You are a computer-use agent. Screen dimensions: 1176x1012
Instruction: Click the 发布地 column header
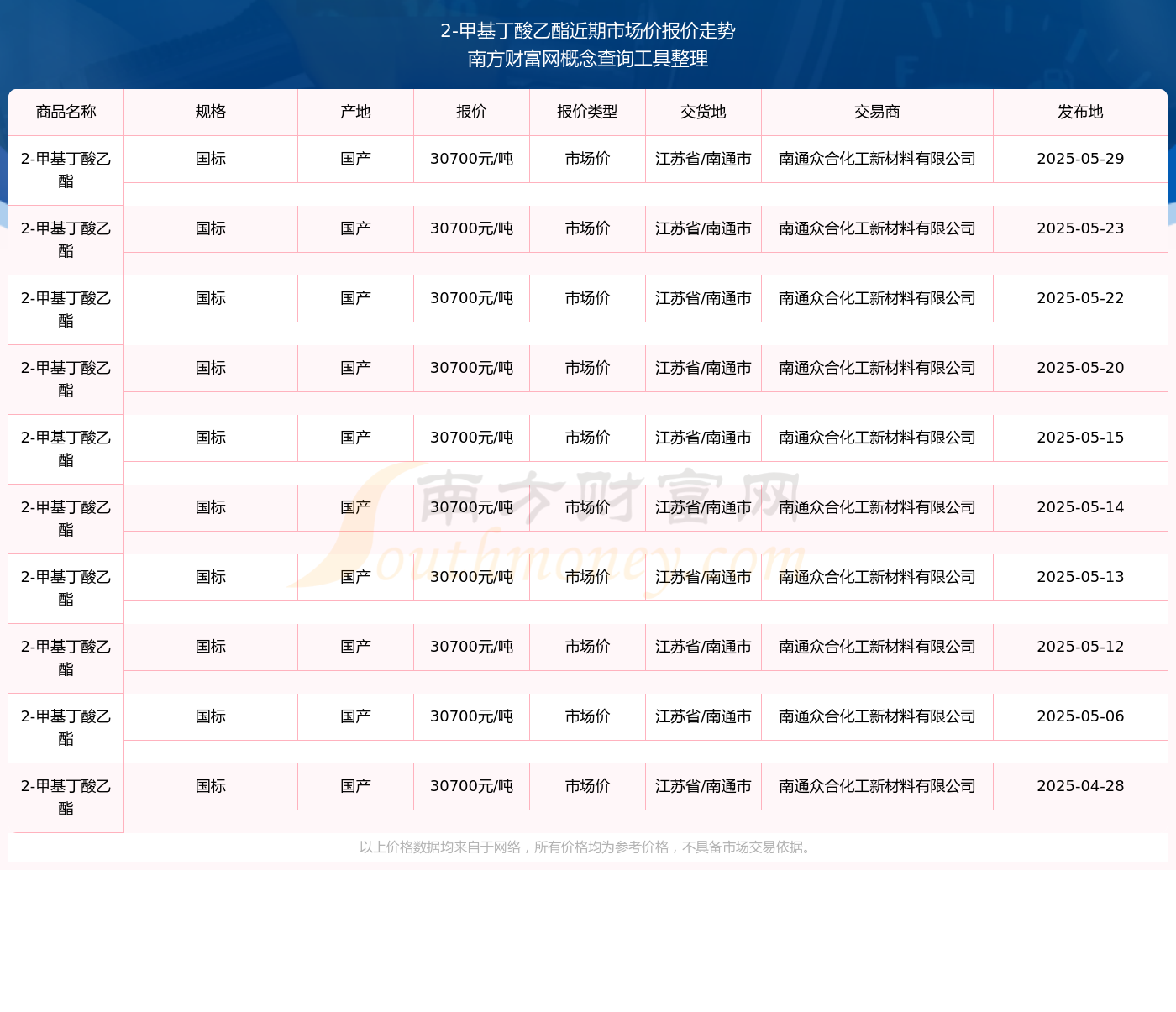pyautogui.click(x=1080, y=112)
